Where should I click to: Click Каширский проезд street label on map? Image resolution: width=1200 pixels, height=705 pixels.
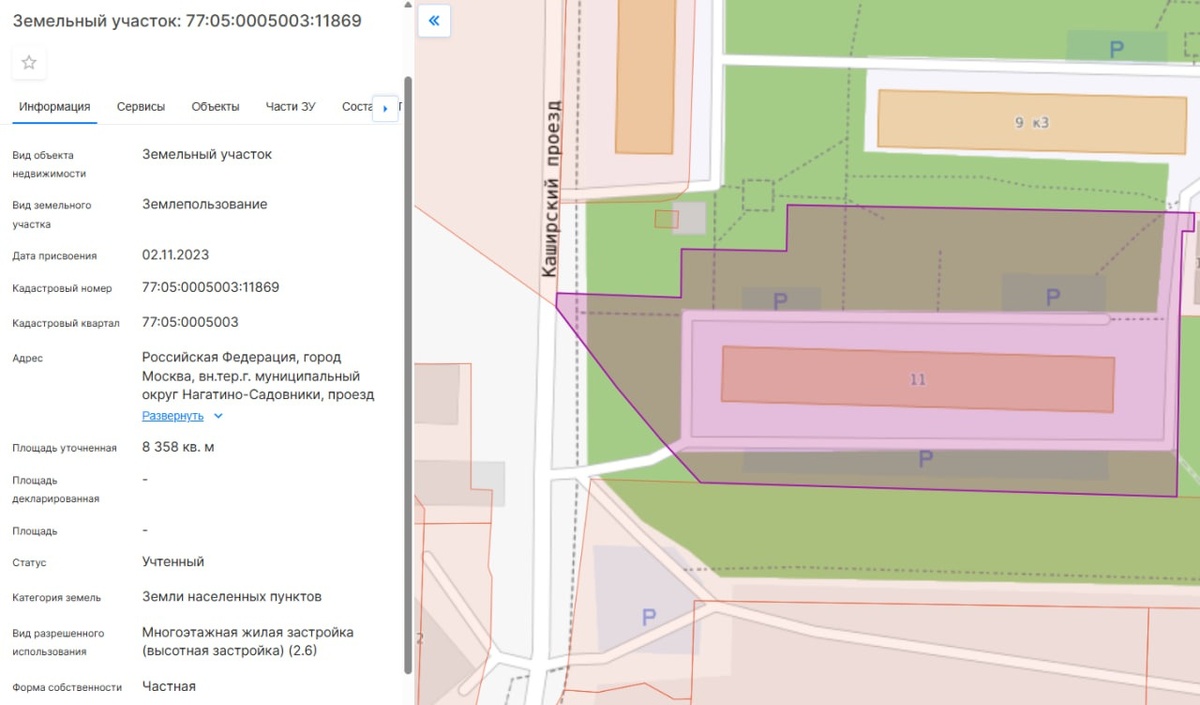[549, 188]
